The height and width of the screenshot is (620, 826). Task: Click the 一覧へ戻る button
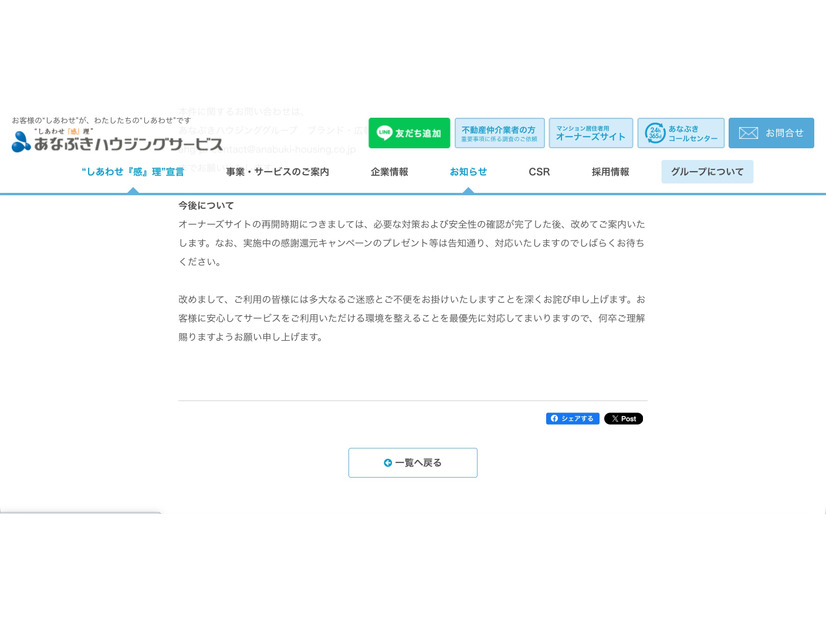point(413,462)
